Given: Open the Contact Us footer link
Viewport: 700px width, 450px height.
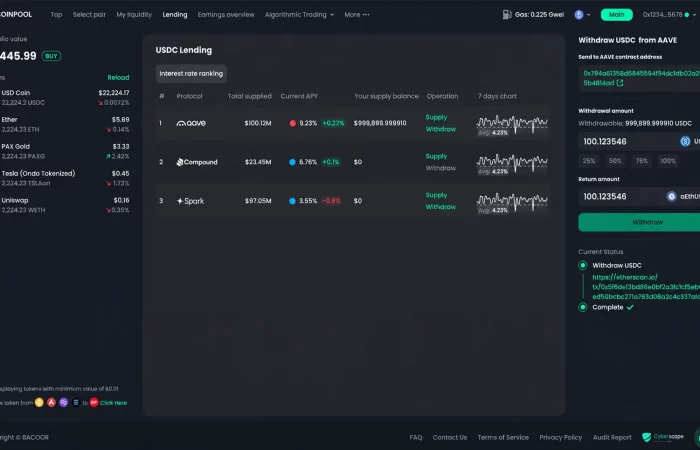Looking at the screenshot, I should coord(450,438).
